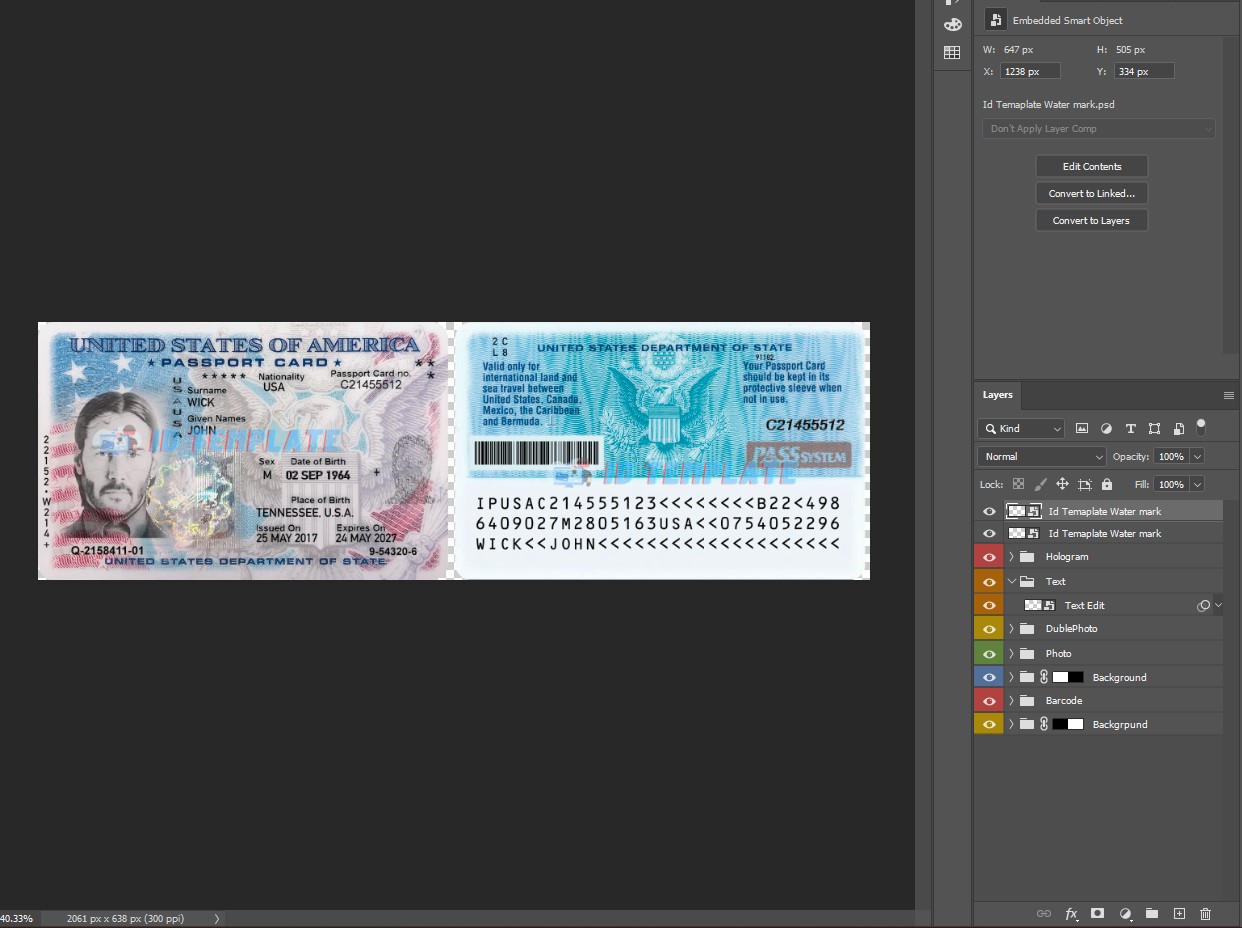The height and width of the screenshot is (928, 1242).
Task: Expand the Background group
Action: point(1011,677)
